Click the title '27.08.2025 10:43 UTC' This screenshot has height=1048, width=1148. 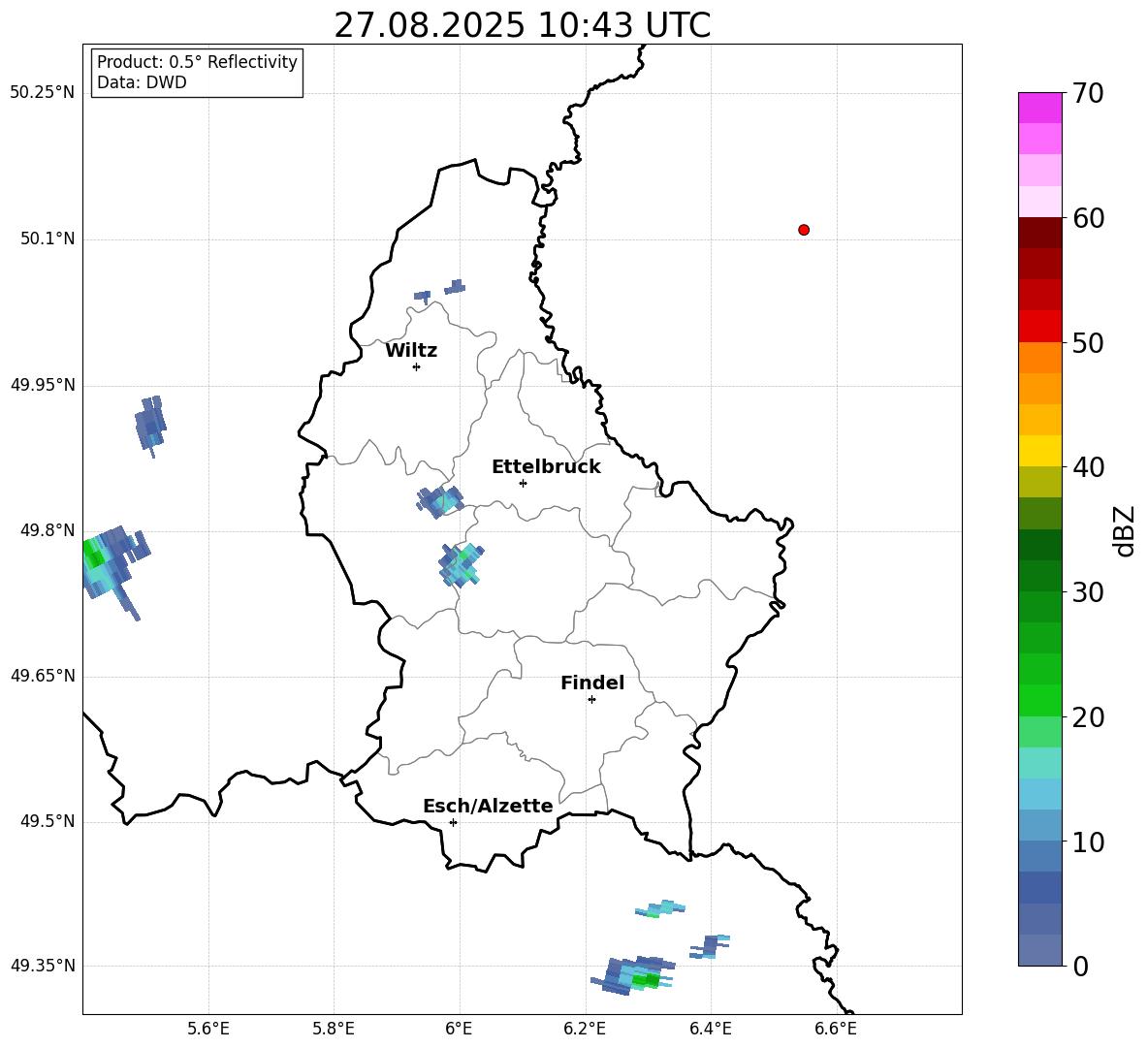click(x=522, y=25)
